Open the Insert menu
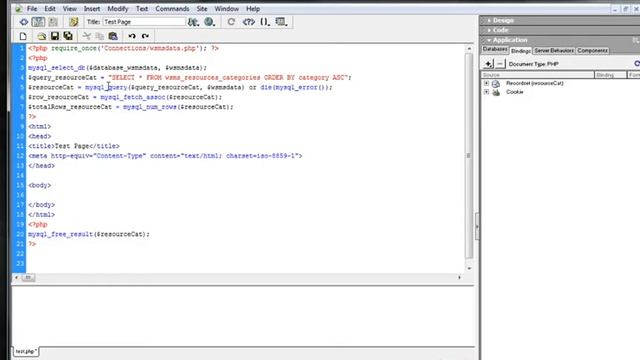640x360 pixels. coord(92,9)
